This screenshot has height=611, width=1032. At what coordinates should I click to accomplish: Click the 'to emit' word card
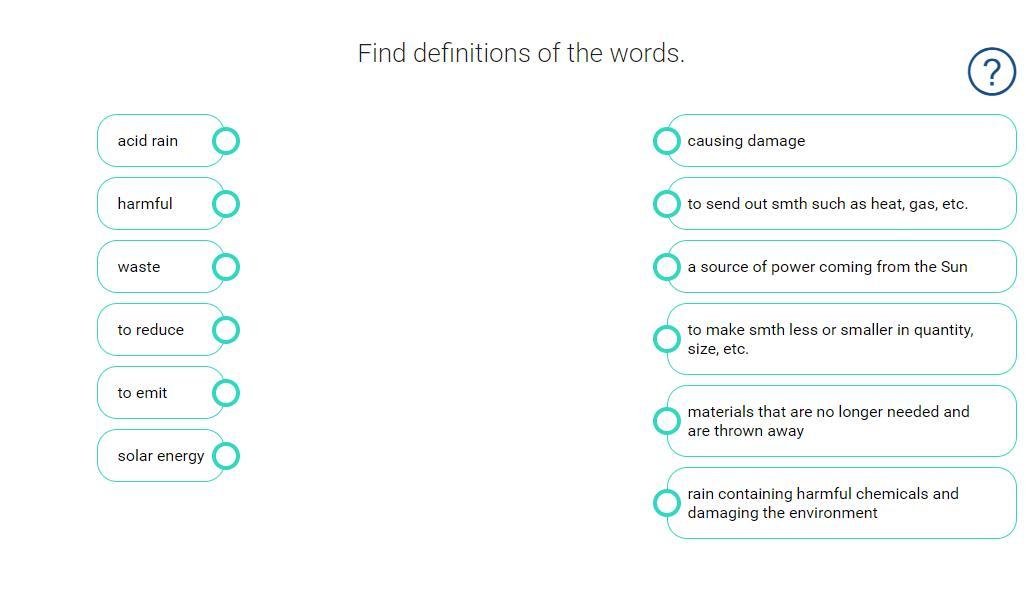[x=150, y=393]
